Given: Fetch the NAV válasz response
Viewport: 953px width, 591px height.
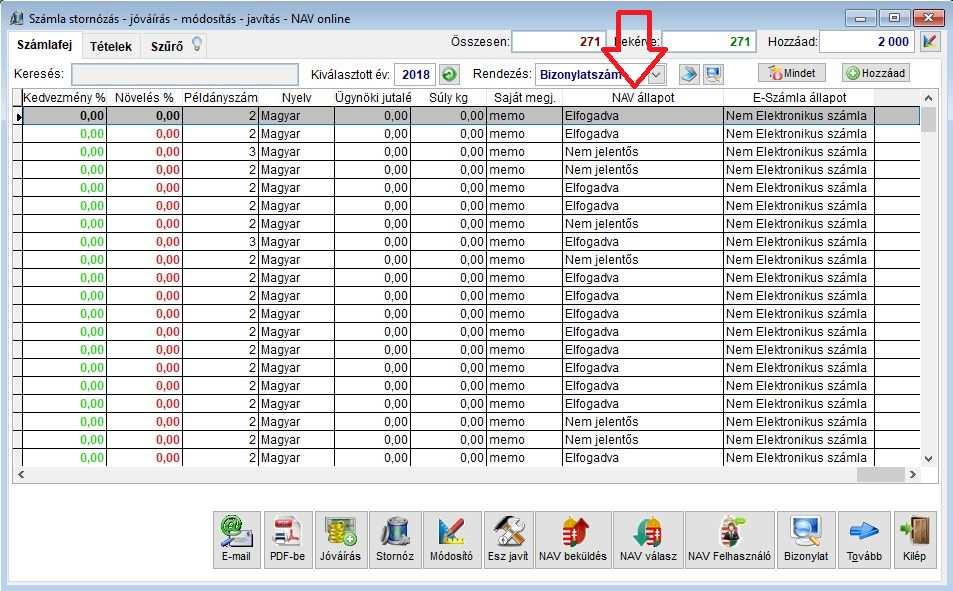Looking at the screenshot, I should 649,539.
